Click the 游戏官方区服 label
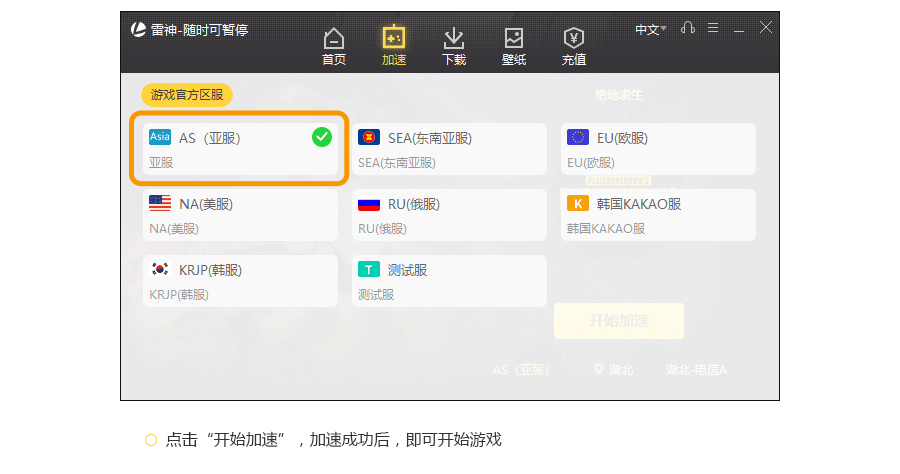 187,95
